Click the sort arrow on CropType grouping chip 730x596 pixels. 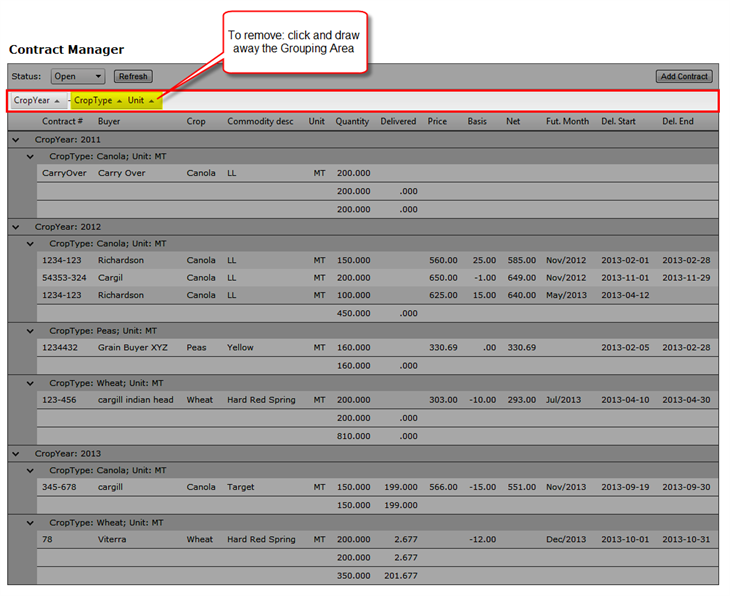(x=119, y=101)
